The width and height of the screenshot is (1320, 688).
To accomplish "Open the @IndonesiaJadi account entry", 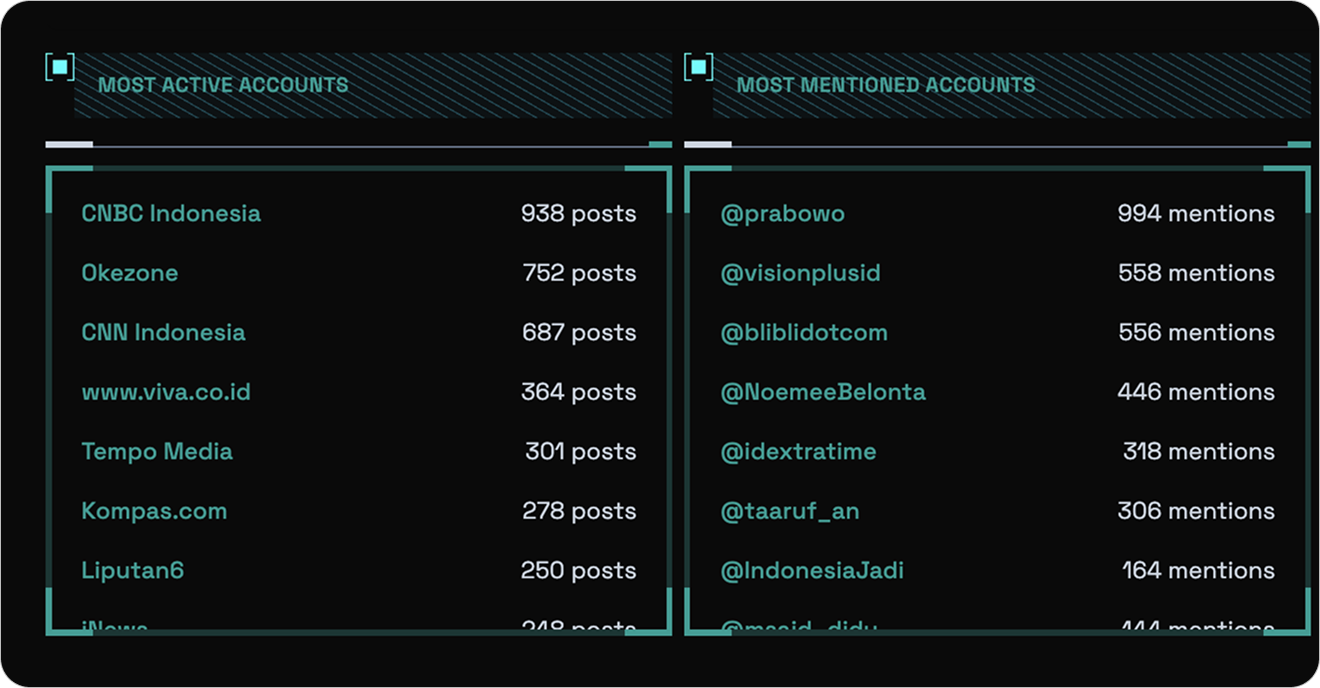I will click(812, 570).
